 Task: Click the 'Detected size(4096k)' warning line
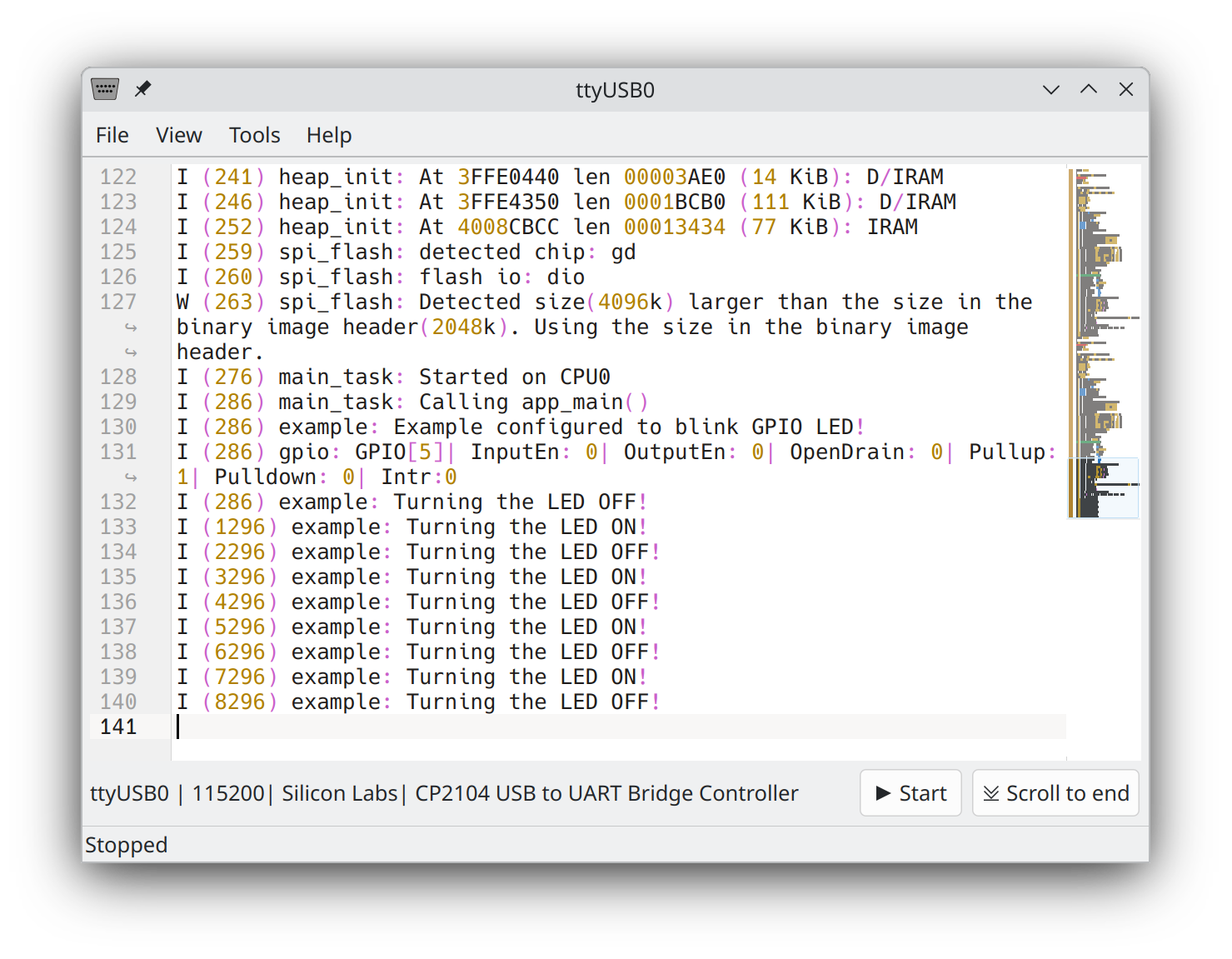pyautogui.click(x=605, y=327)
